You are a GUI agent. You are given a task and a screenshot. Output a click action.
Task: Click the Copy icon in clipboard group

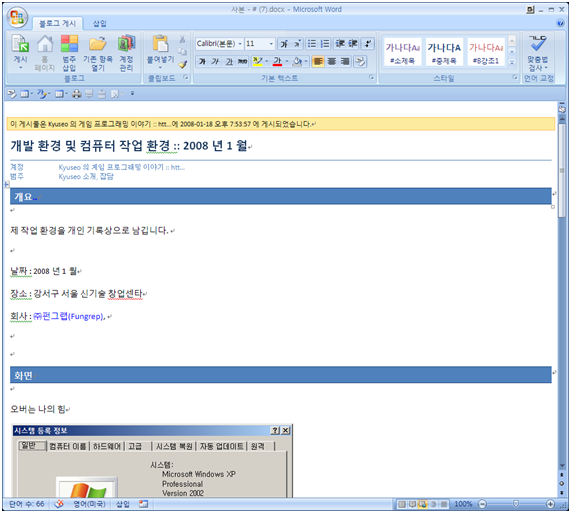click(182, 52)
